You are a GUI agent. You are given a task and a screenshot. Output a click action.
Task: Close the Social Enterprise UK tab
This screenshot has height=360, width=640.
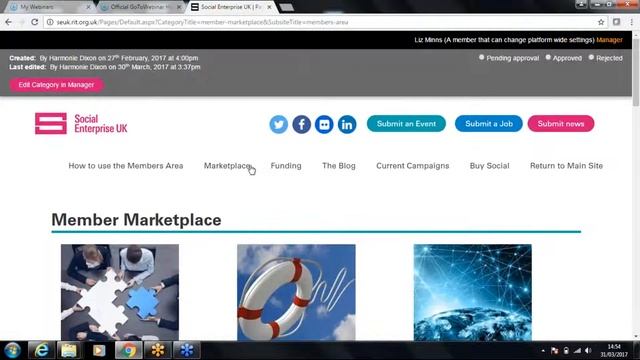269,7
